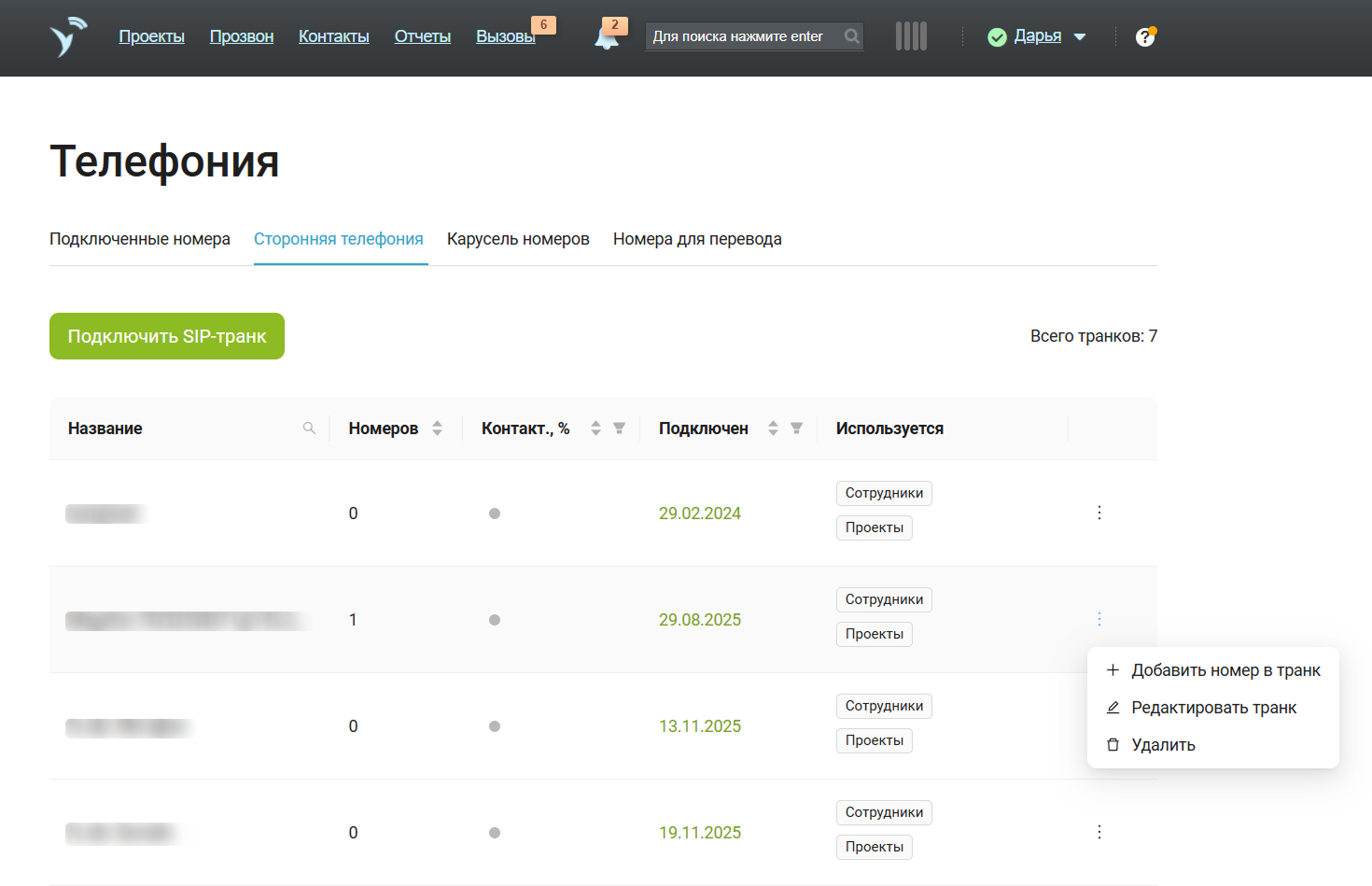This screenshot has width=1372, height=886.
Task: Sort by Подключен column arrows
Action: 773,429
